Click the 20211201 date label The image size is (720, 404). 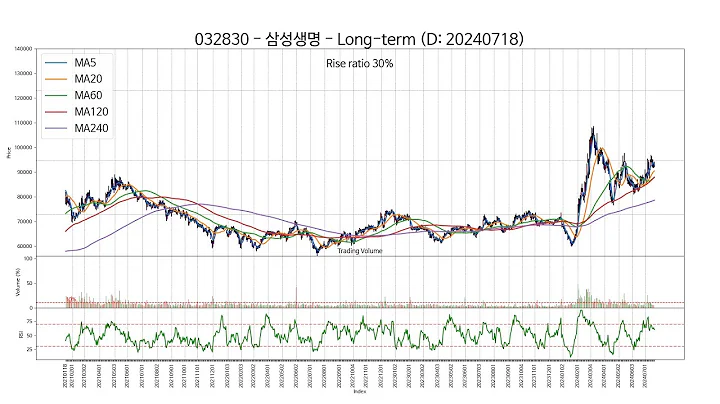212,376
